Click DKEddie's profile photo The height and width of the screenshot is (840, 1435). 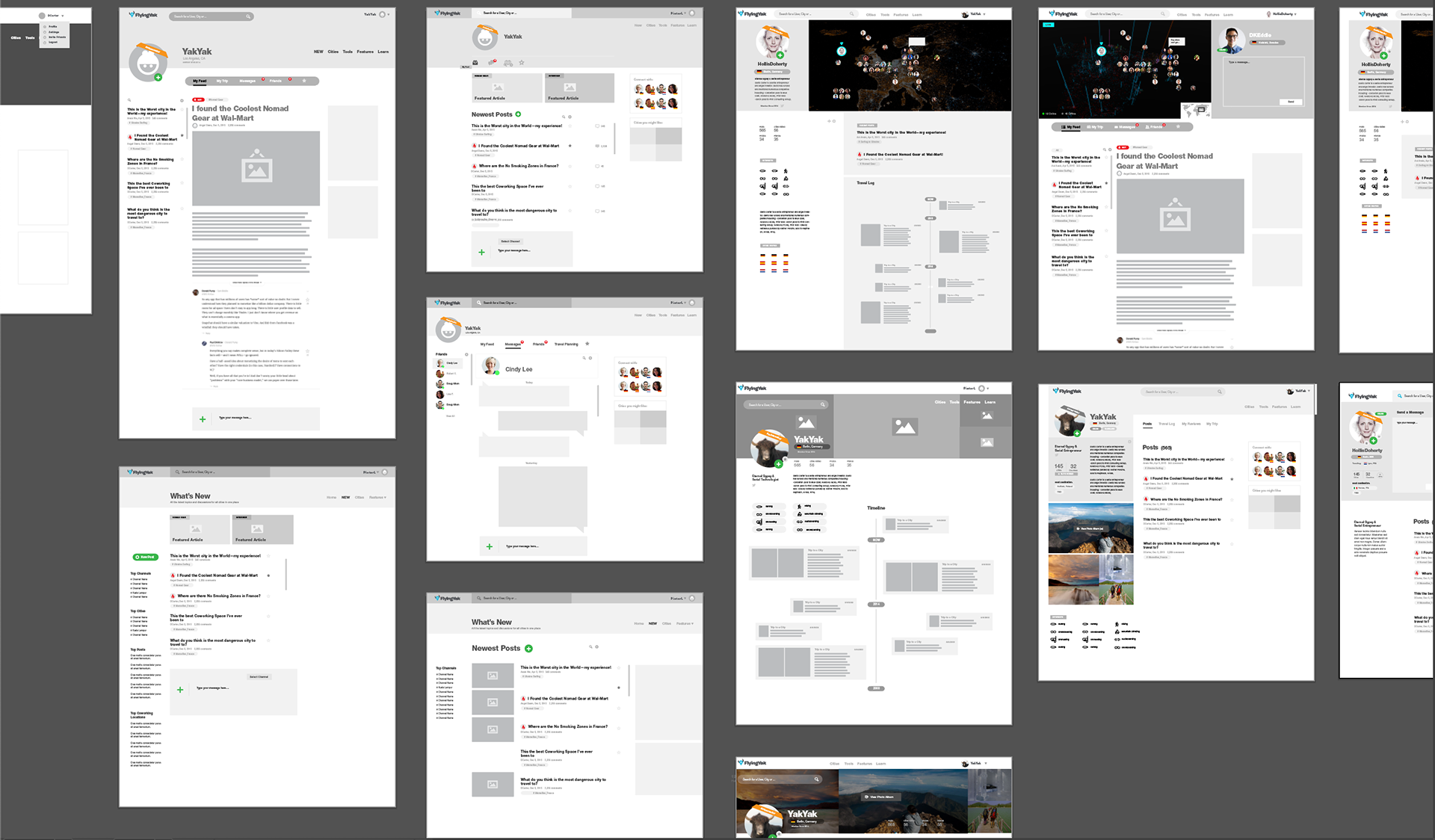[x=1232, y=40]
